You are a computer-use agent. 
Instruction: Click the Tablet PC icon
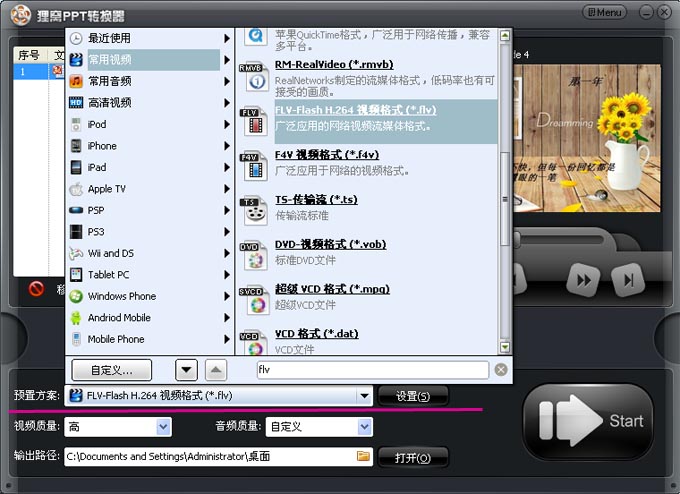[x=76, y=275]
